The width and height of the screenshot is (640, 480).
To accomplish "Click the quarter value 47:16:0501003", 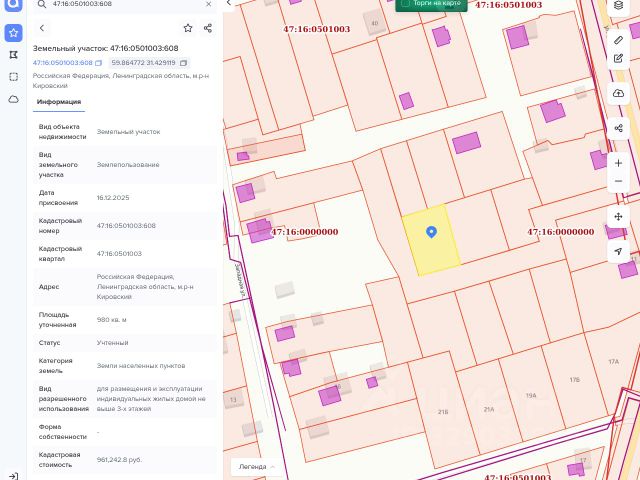I will 119,253.
